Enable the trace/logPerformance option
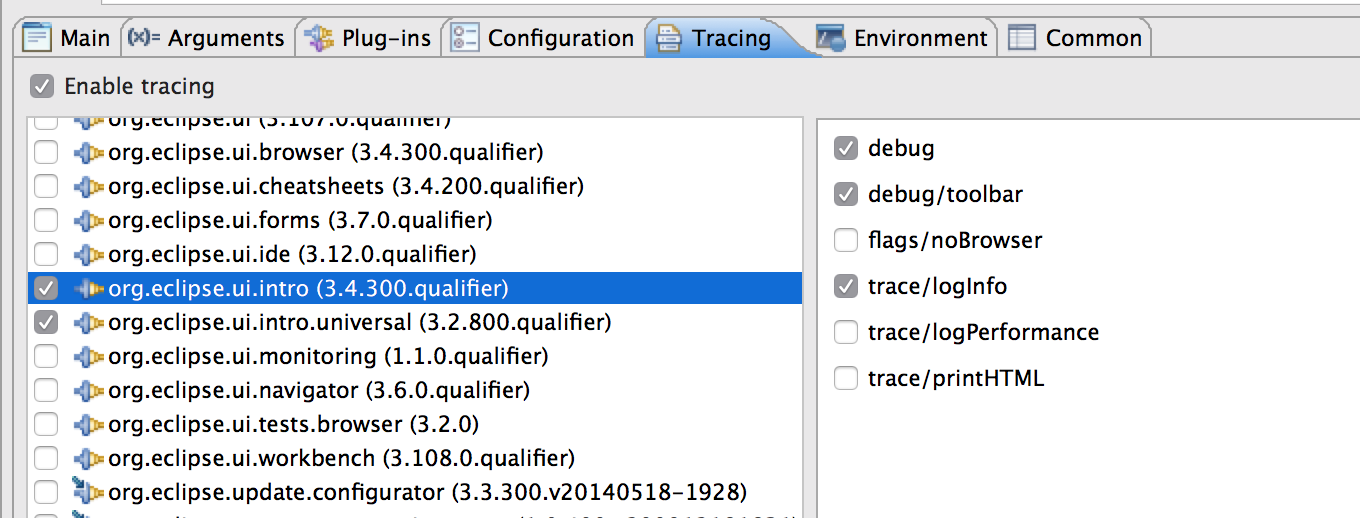 [x=846, y=333]
